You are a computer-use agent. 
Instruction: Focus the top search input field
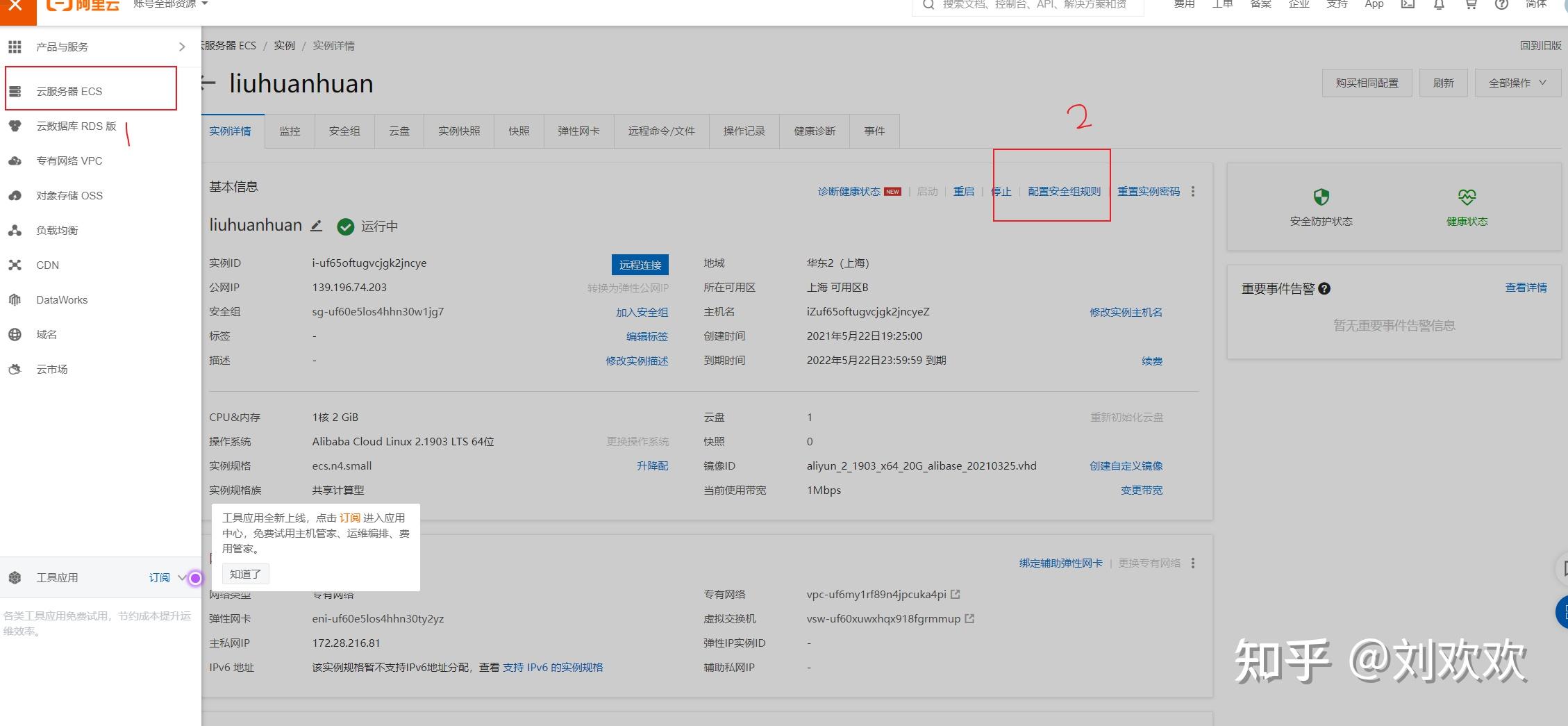[x=1028, y=6]
